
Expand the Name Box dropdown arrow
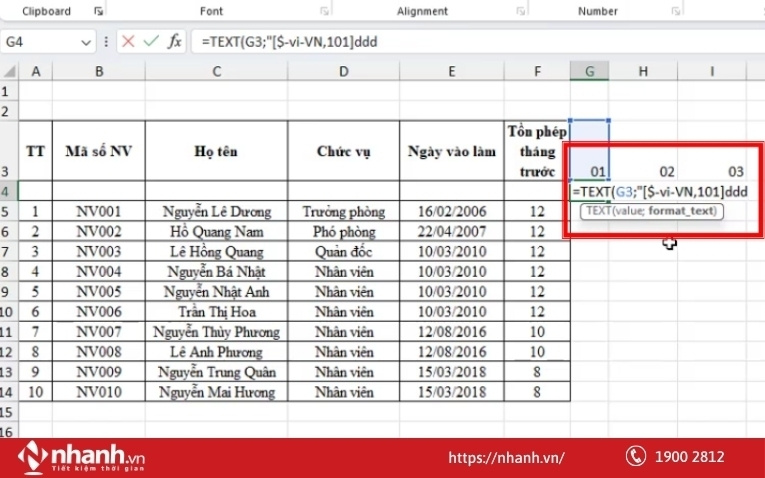click(x=86, y=42)
